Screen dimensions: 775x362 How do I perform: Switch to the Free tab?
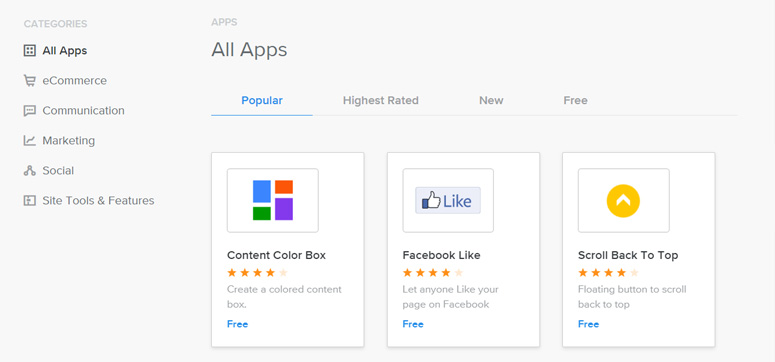click(x=575, y=100)
